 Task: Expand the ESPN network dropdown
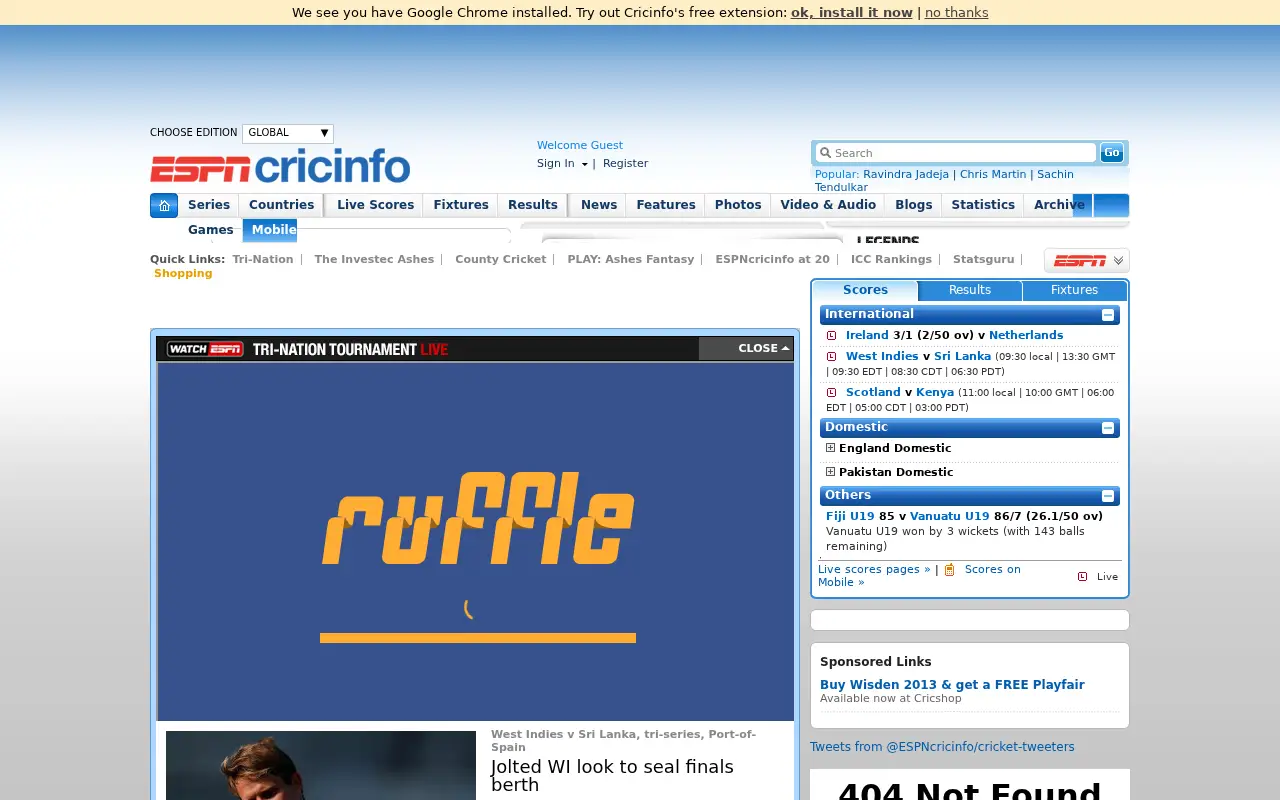[x=1087, y=260]
